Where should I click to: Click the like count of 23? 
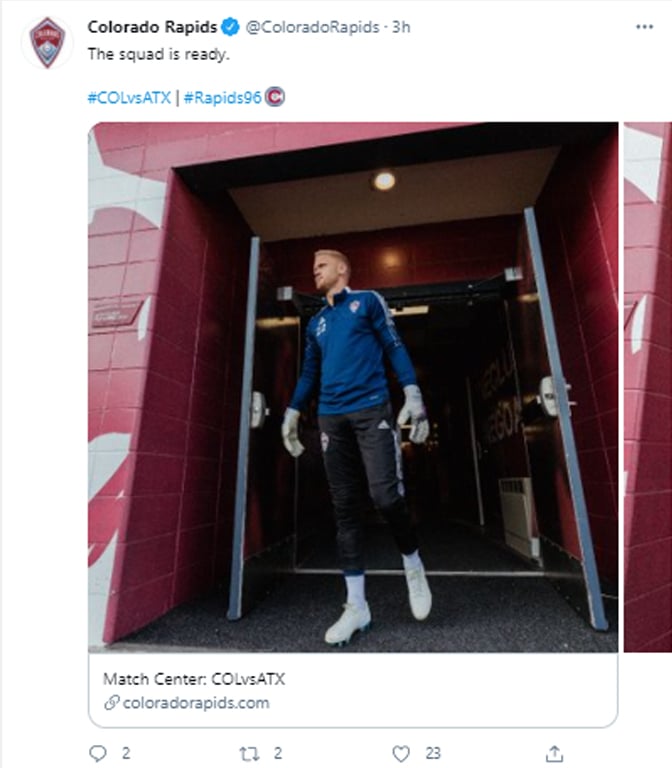tap(433, 753)
